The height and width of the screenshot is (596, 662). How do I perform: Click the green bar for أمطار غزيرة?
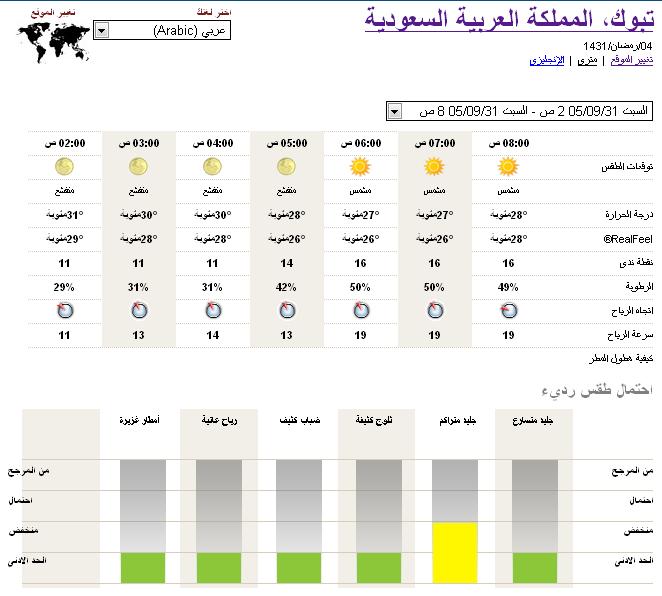[x=143, y=568]
